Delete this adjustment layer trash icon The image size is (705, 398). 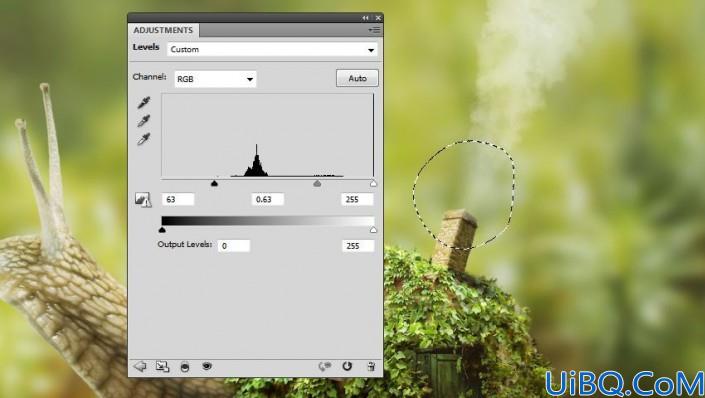371,366
